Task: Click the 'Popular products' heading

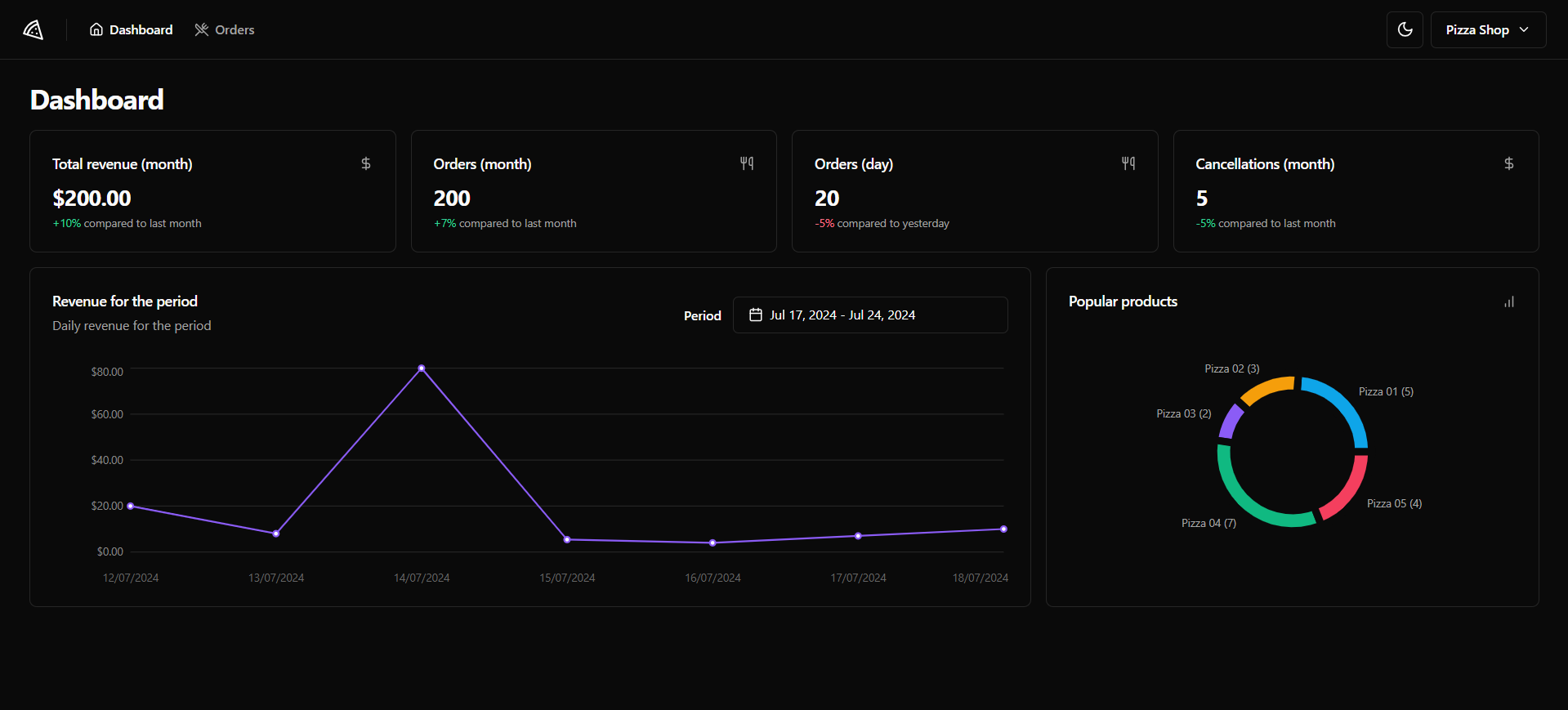Action: tap(1123, 301)
